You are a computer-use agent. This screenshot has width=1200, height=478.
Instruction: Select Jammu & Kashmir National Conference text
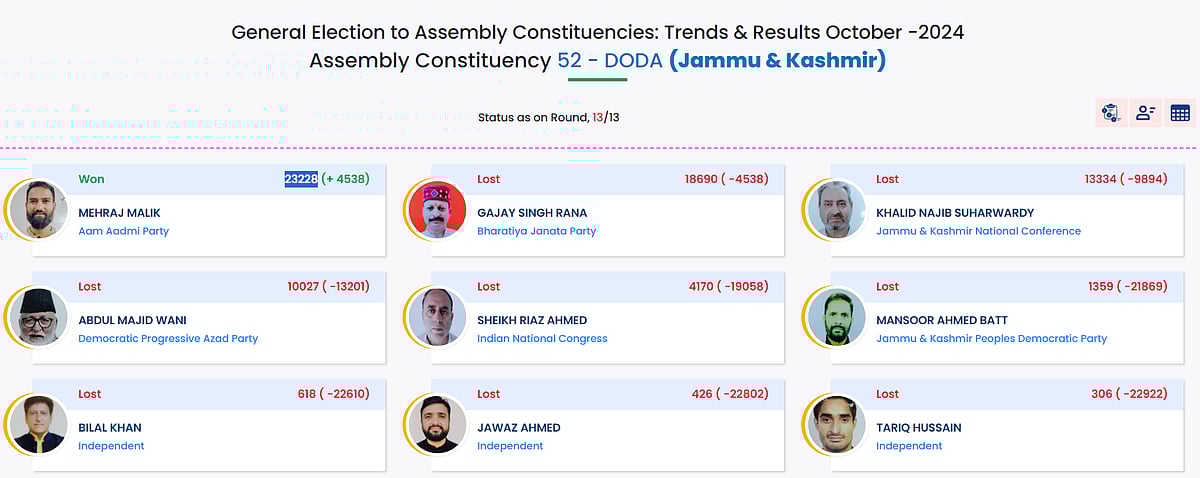(x=978, y=231)
